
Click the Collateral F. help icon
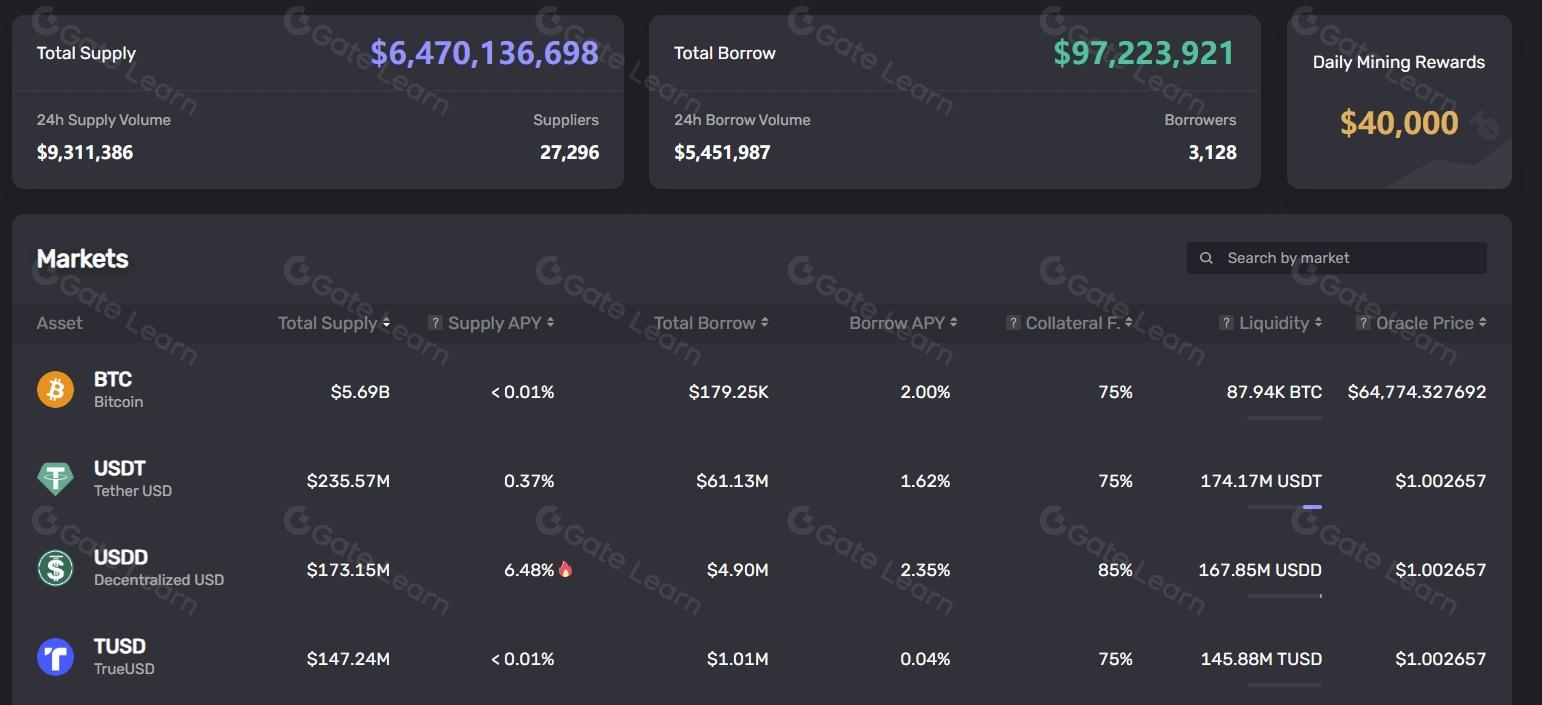[1013, 323]
